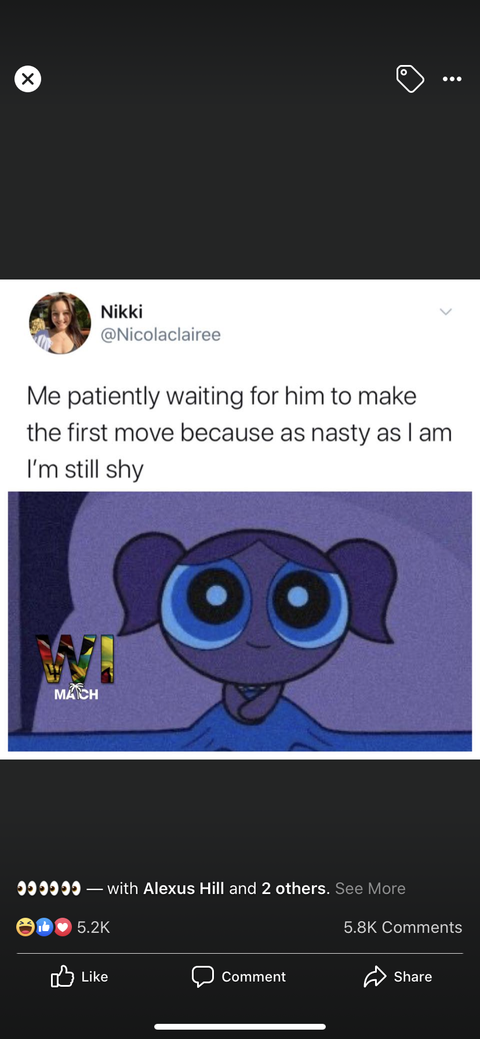This screenshot has height=1039, width=480.
Task: Expand caption with See More
Action: (x=370, y=889)
